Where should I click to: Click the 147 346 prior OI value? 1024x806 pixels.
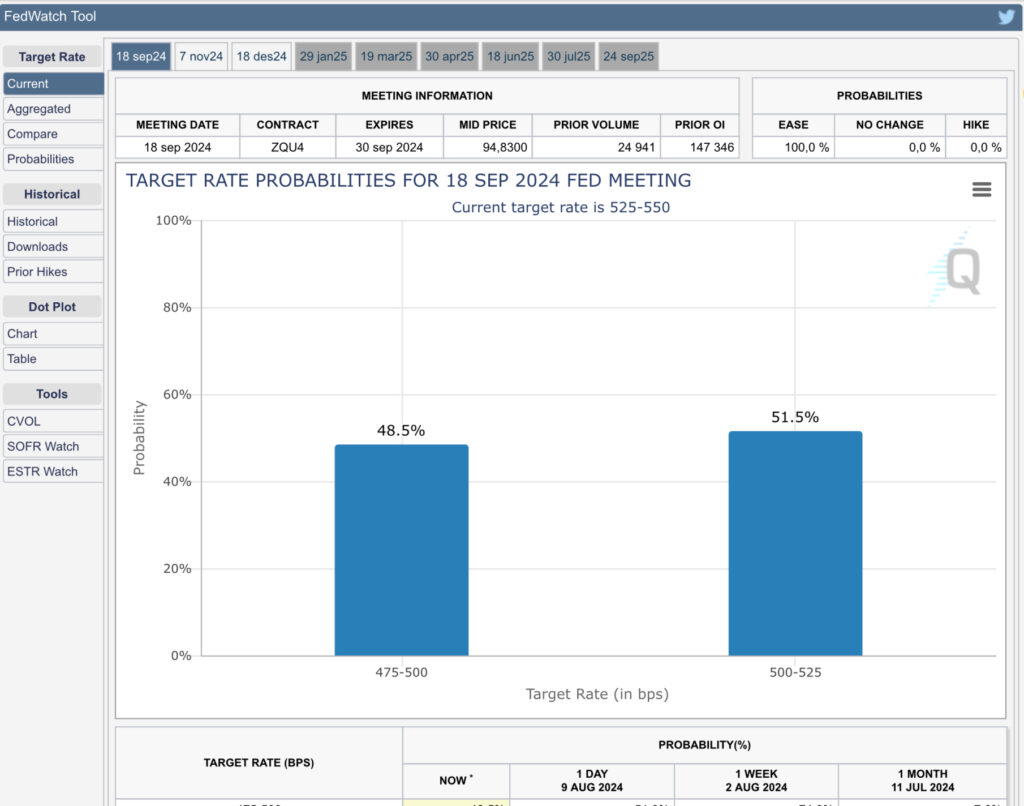[x=712, y=148]
